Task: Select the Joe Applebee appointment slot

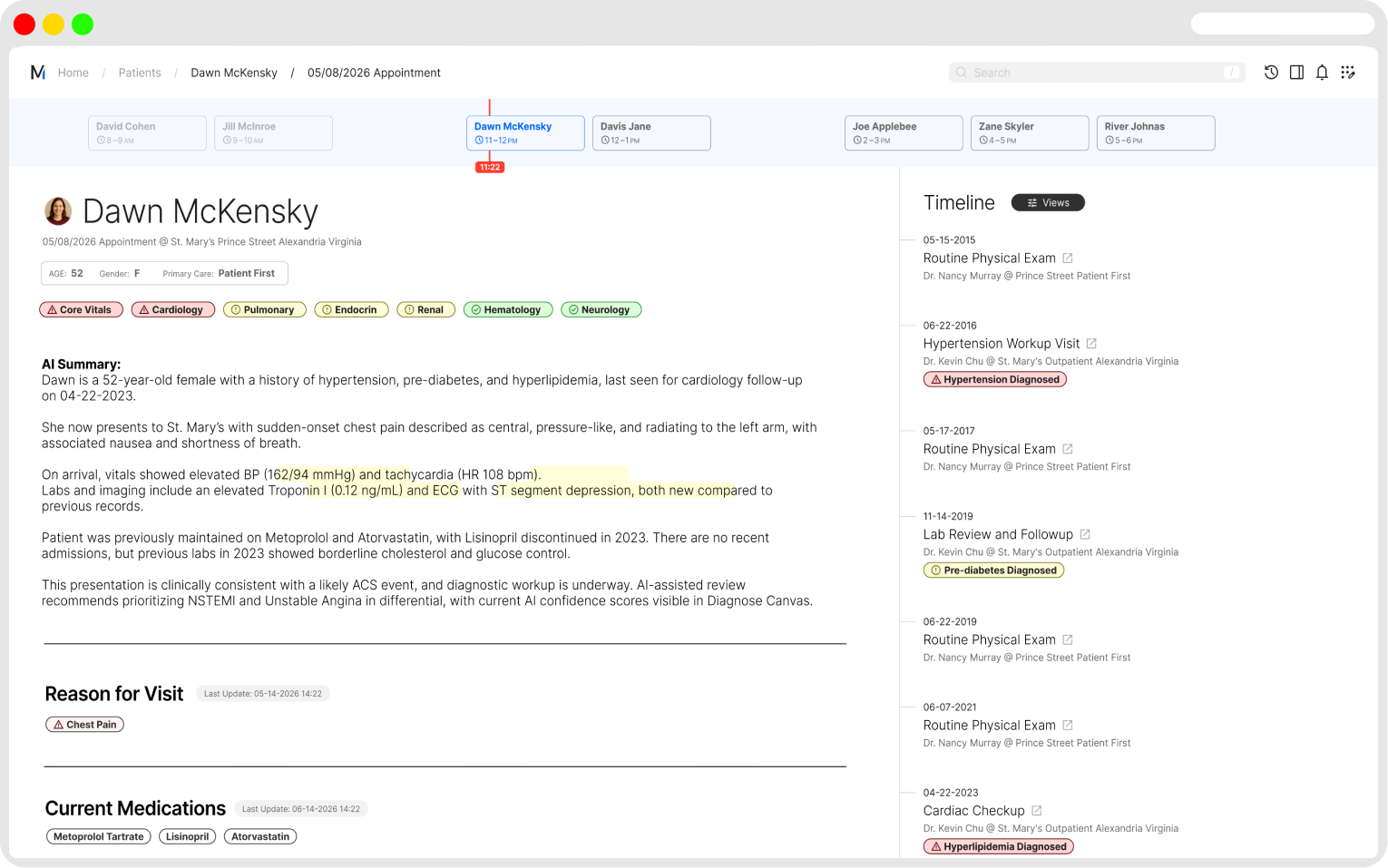Action: pos(903,132)
